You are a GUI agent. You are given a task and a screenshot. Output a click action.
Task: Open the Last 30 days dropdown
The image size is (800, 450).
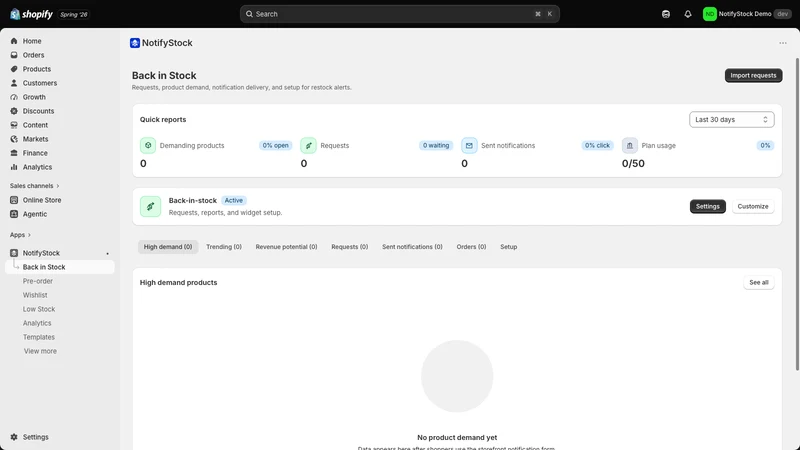[x=732, y=119]
